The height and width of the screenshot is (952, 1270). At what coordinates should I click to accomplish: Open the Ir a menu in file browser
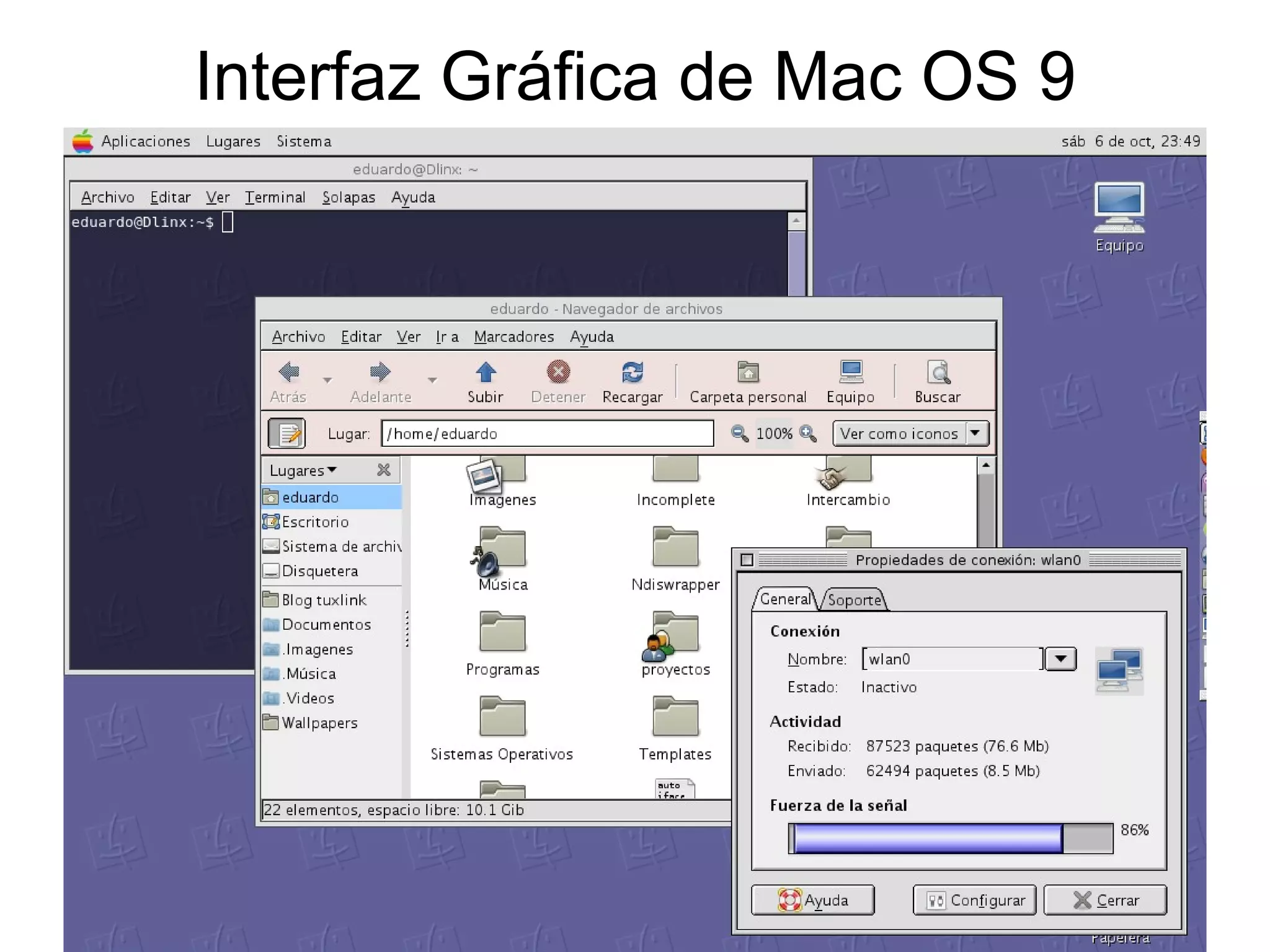[x=447, y=337]
